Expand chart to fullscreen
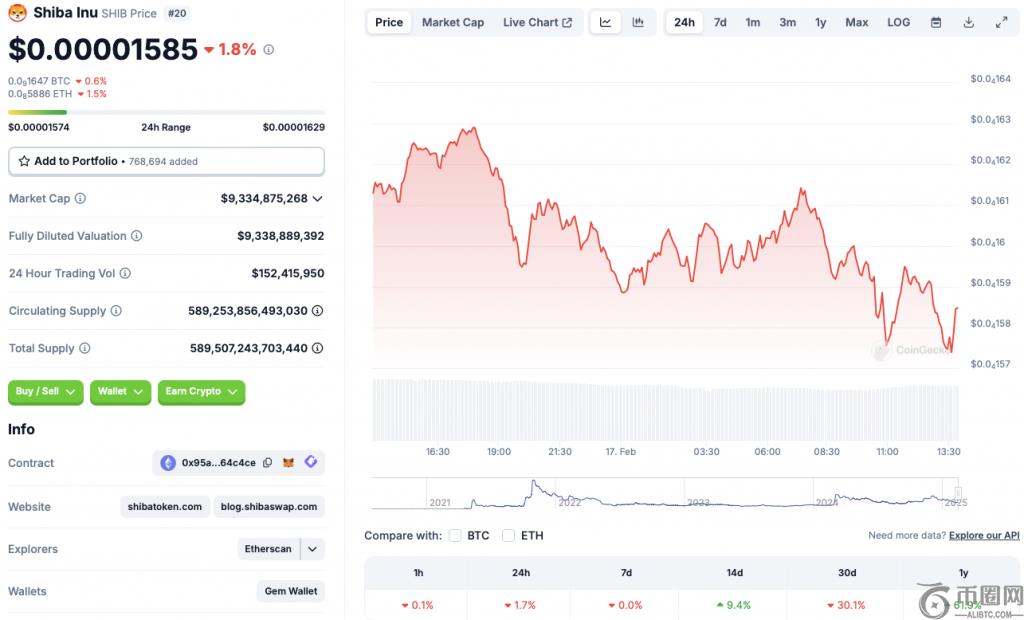 point(1001,22)
